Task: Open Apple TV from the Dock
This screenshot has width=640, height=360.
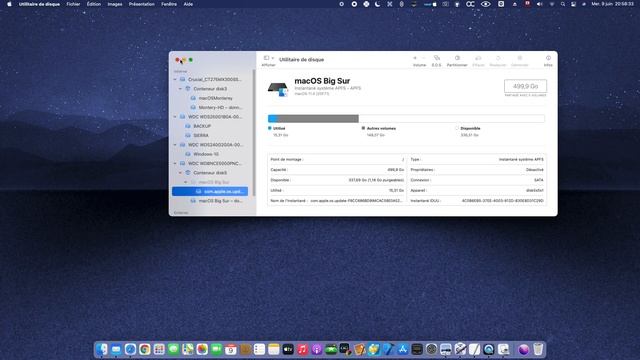Action: tap(288, 349)
